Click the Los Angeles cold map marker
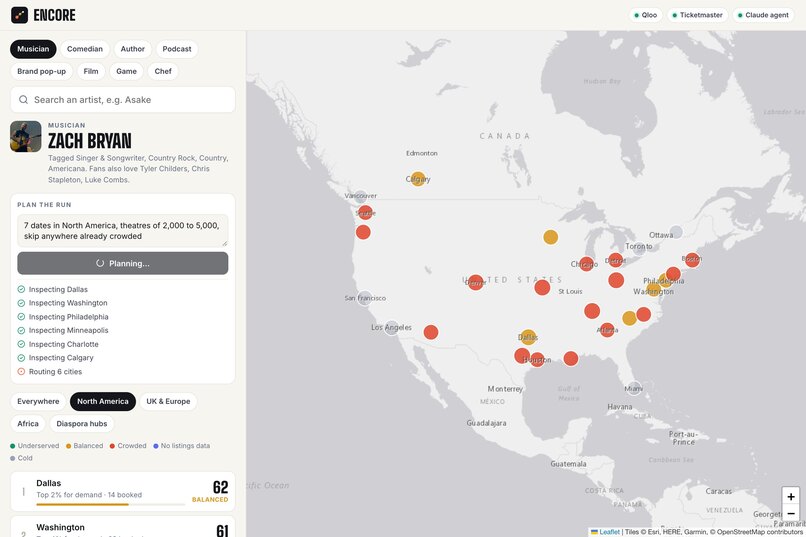Viewport: 806px width, 537px height. [392, 328]
